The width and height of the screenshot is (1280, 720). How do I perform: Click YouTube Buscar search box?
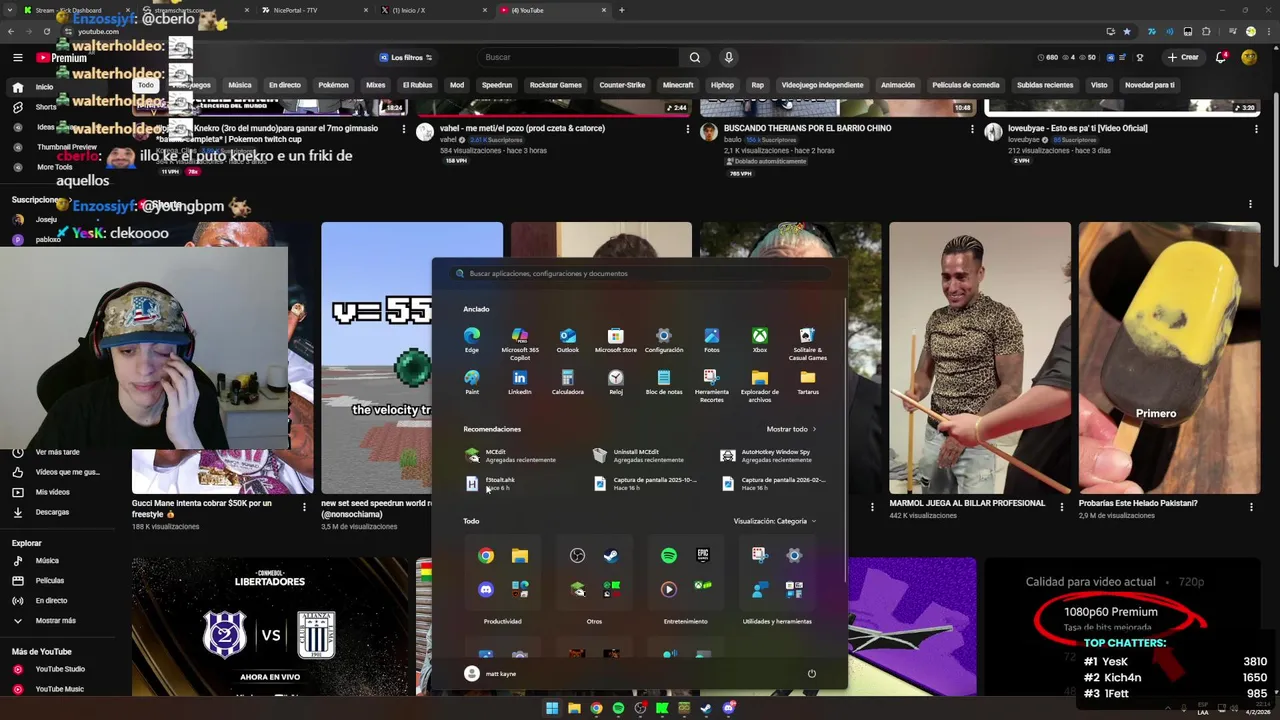click(x=578, y=57)
